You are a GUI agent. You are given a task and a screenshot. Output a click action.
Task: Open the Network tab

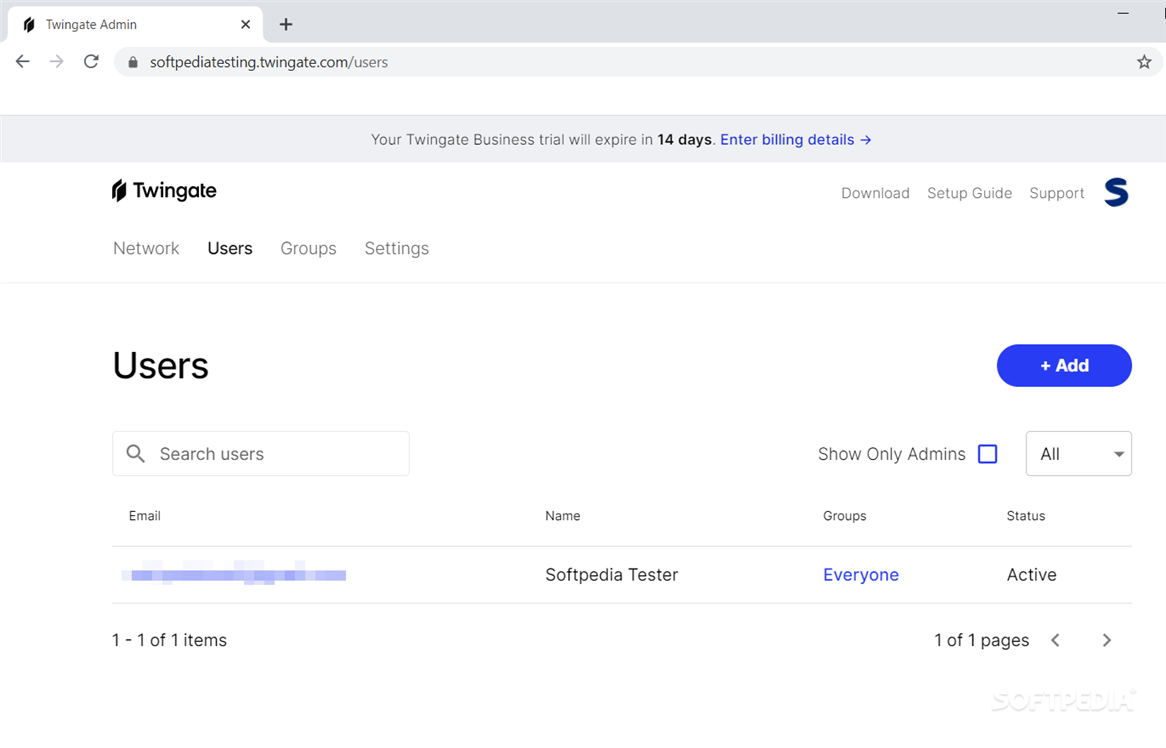[x=146, y=248]
